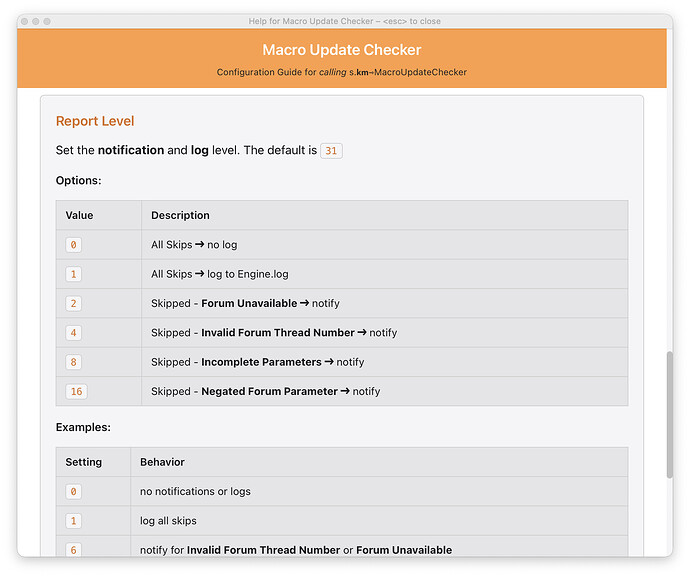The width and height of the screenshot is (690, 576).
Task: Click the Macro Update Checker header title
Action: 342,50
